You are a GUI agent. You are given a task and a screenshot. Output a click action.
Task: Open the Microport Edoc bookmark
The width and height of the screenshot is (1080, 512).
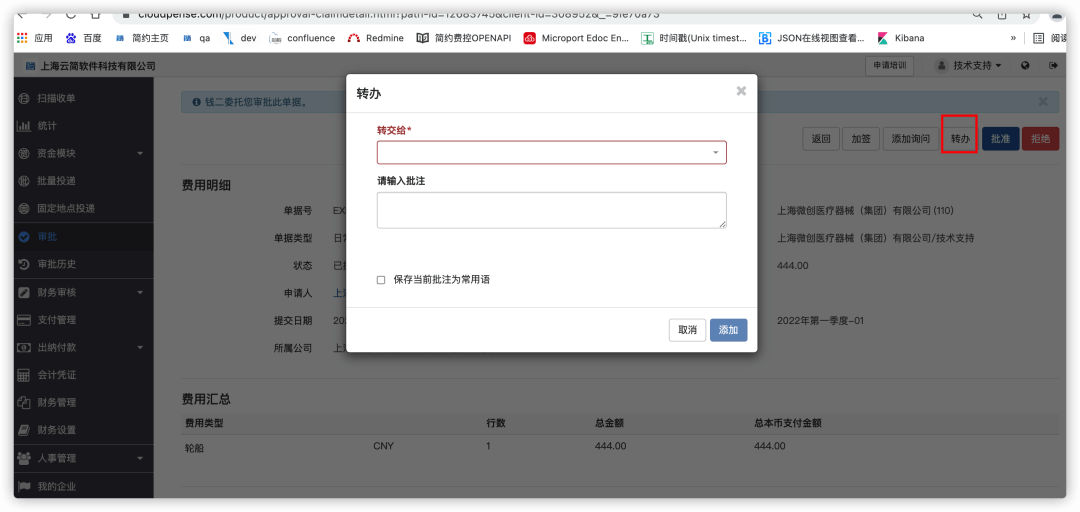(577, 39)
